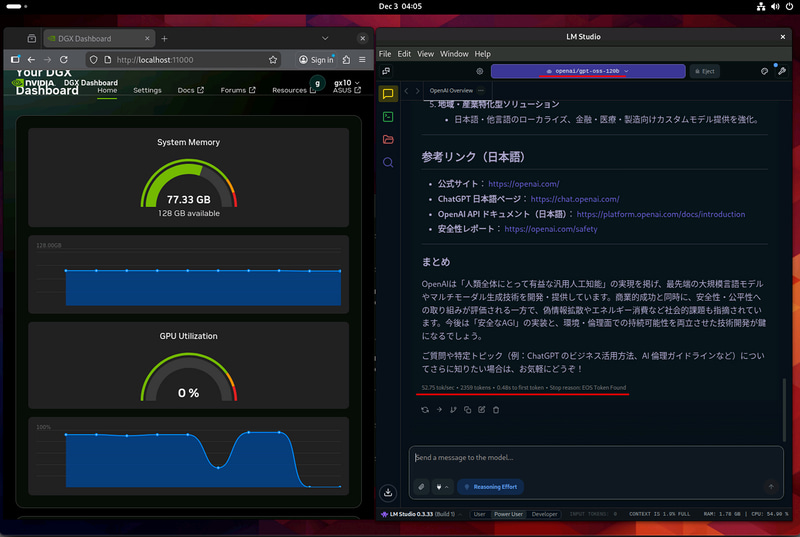Click the sidebar toggle icon at LM Studio top-left

(386, 71)
